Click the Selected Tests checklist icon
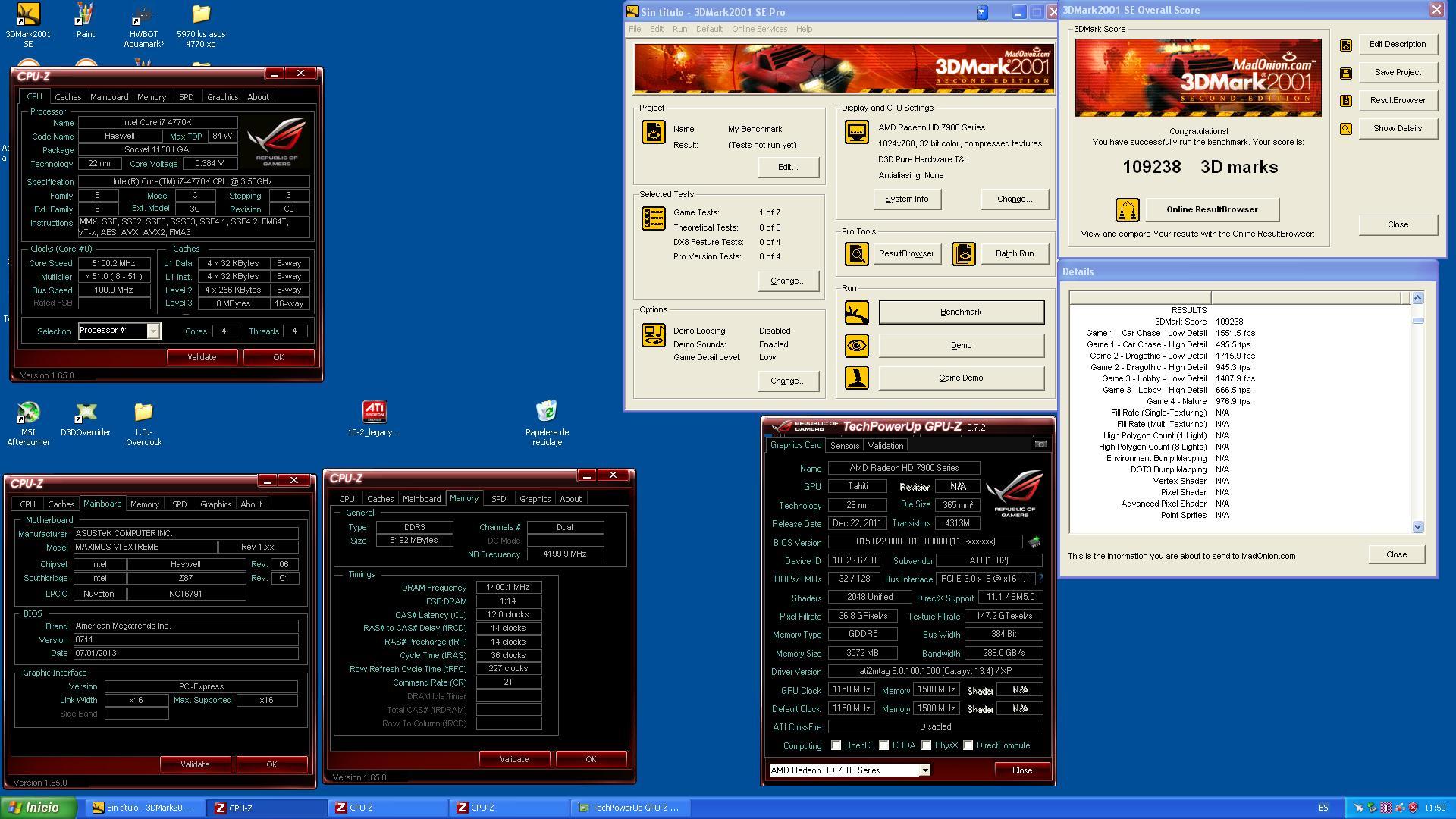 click(x=654, y=218)
